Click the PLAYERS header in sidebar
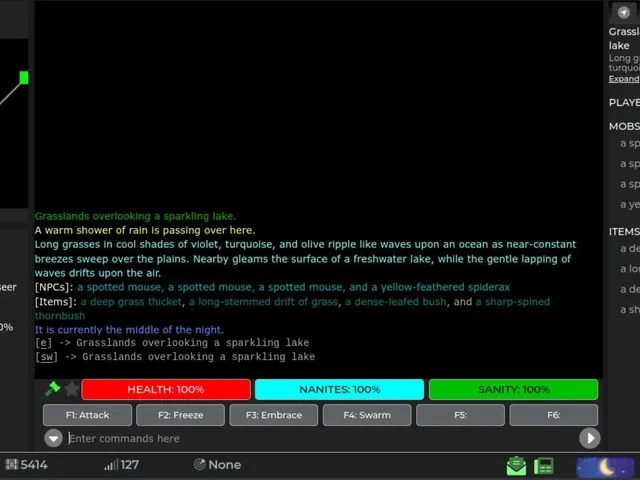The image size is (640, 480). click(624, 102)
